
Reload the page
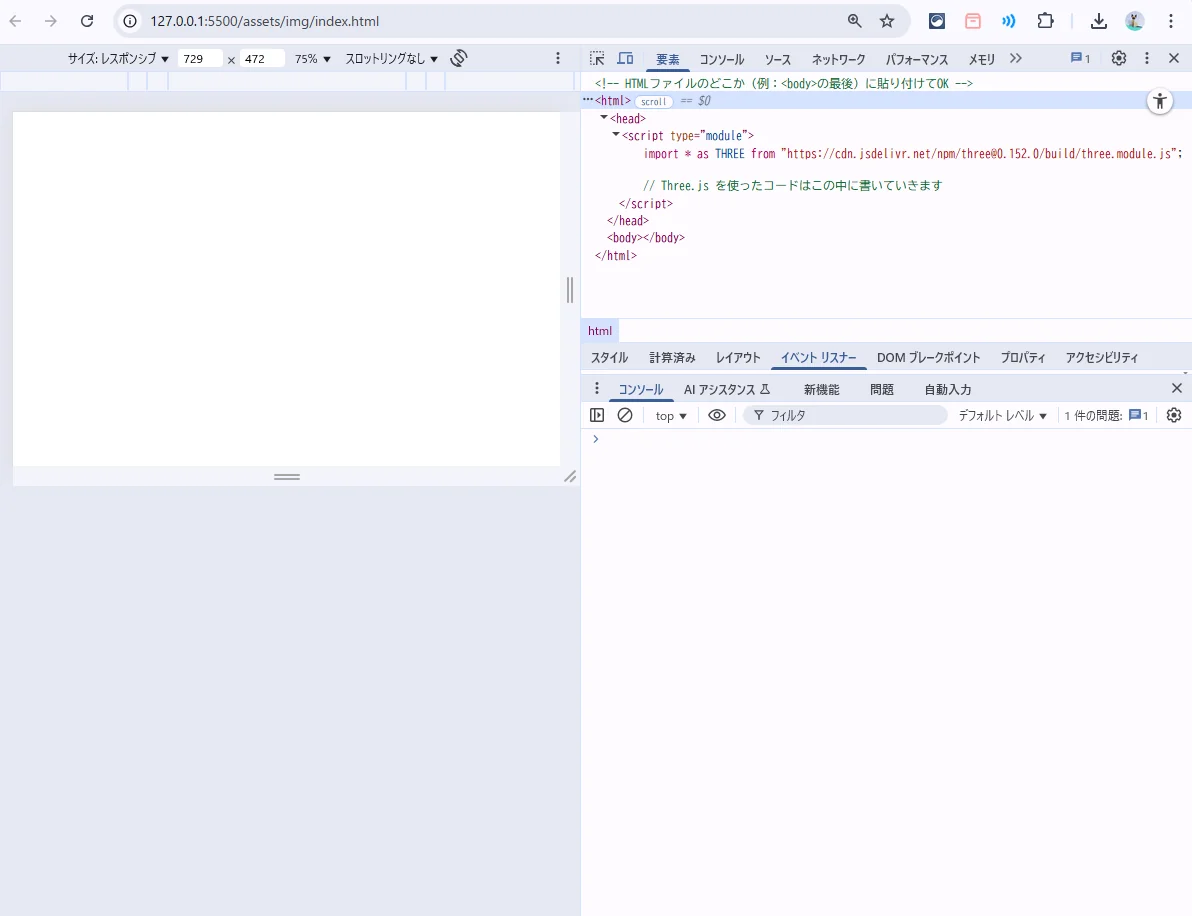[87, 21]
